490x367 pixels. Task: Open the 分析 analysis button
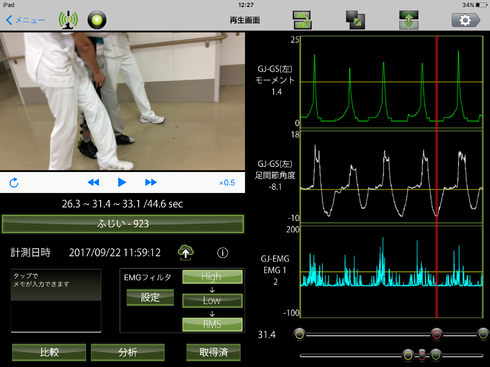[x=128, y=352]
